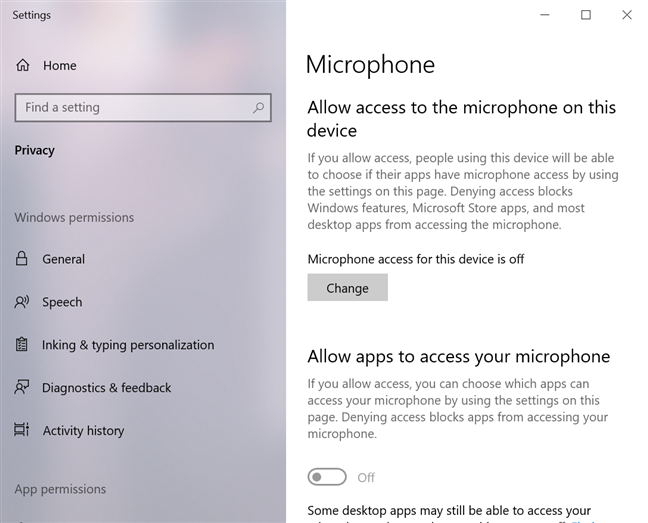Image resolution: width=648 pixels, height=523 pixels.
Task: Maximize the Settings window
Action: [x=586, y=15]
